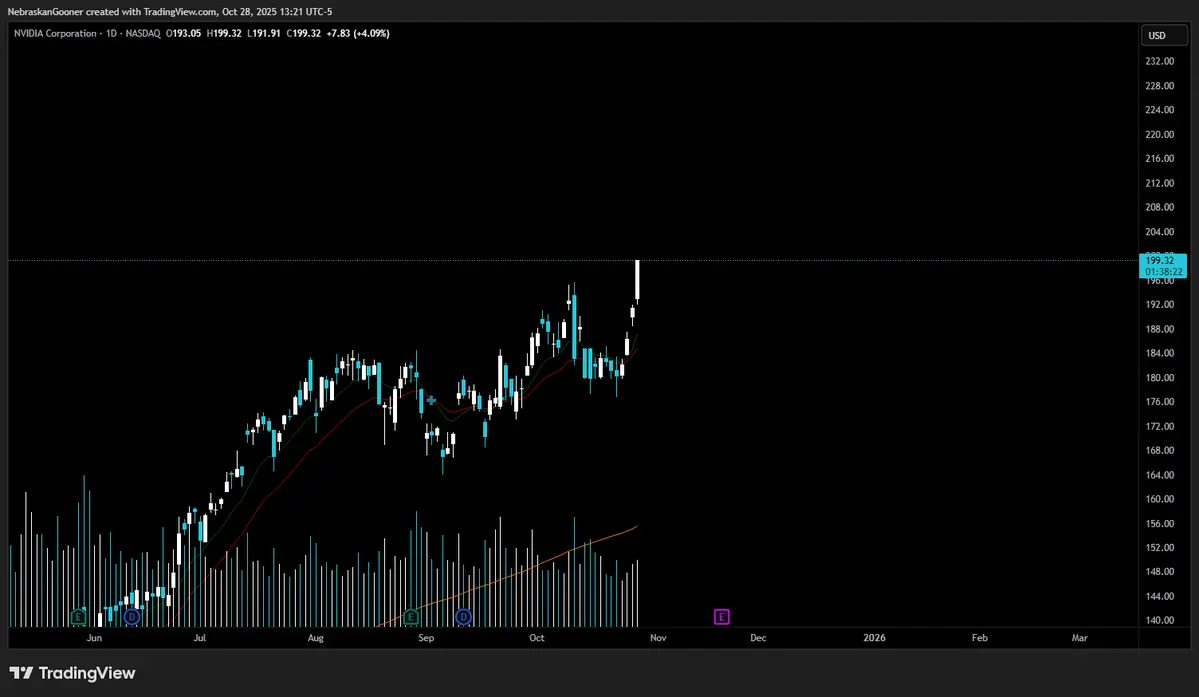Click the 164.00 price axis label
Image resolution: width=1199 pixels, height=697 pixels.
1159,475
